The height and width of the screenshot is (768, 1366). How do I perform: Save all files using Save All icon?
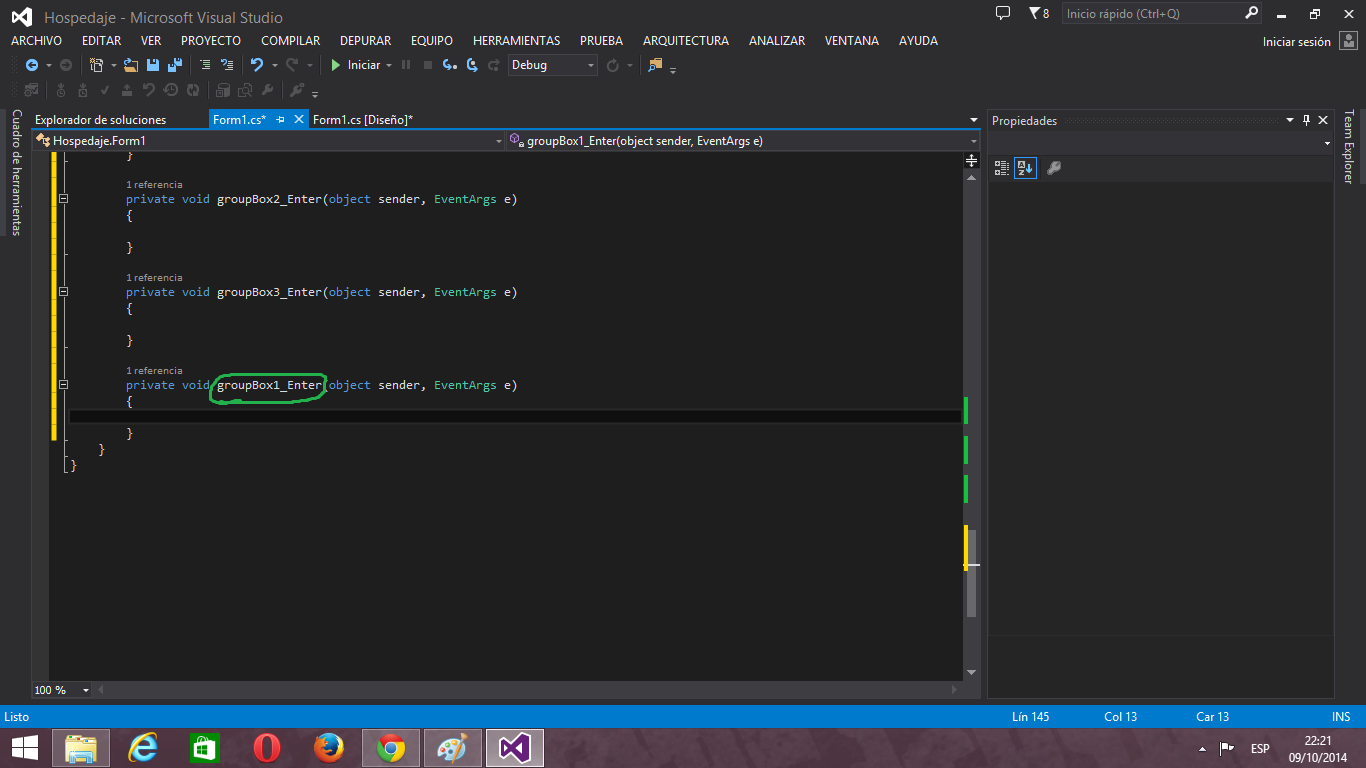[173, 65]
